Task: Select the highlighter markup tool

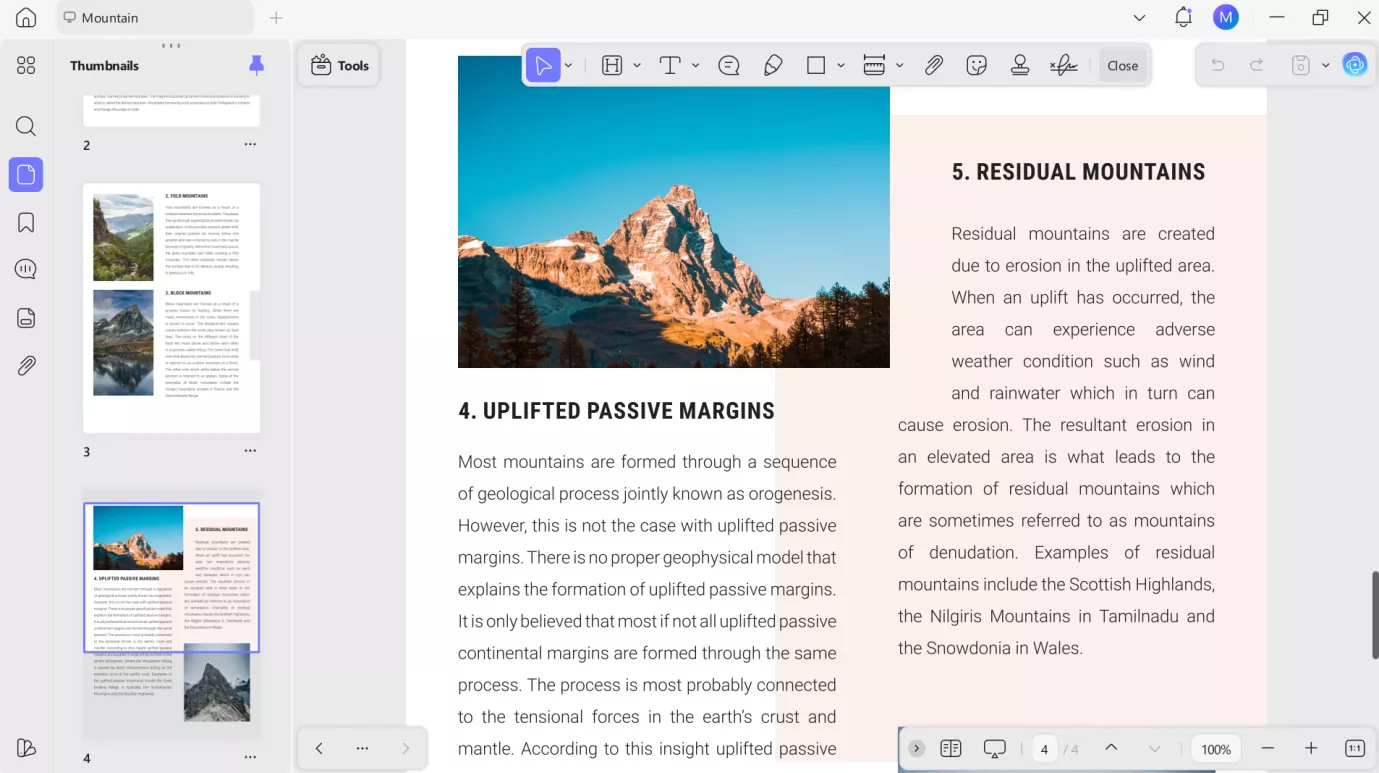Action: point(612,66)
